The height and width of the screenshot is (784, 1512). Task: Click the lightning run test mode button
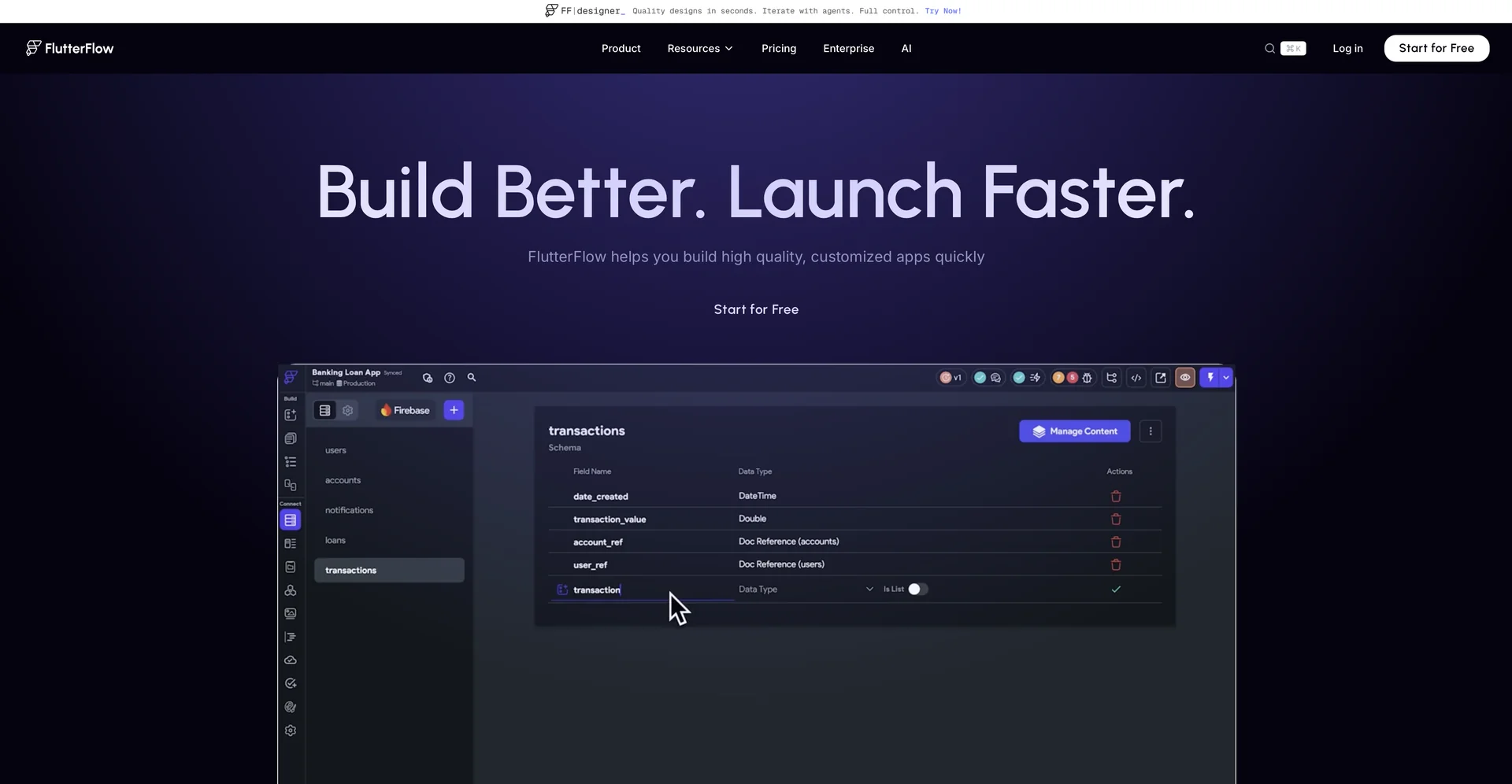tap(1210, 378)
